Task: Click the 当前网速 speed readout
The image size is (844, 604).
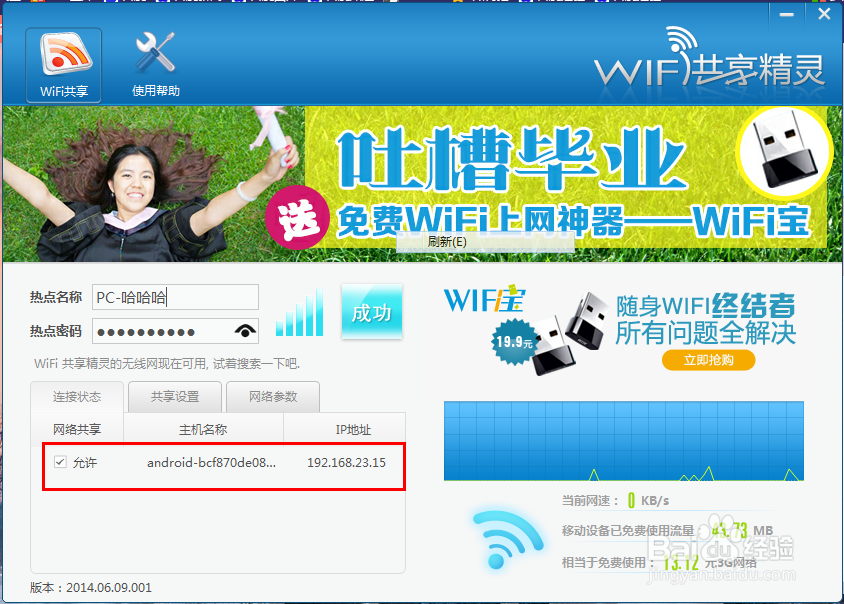Action: point(616,501)
